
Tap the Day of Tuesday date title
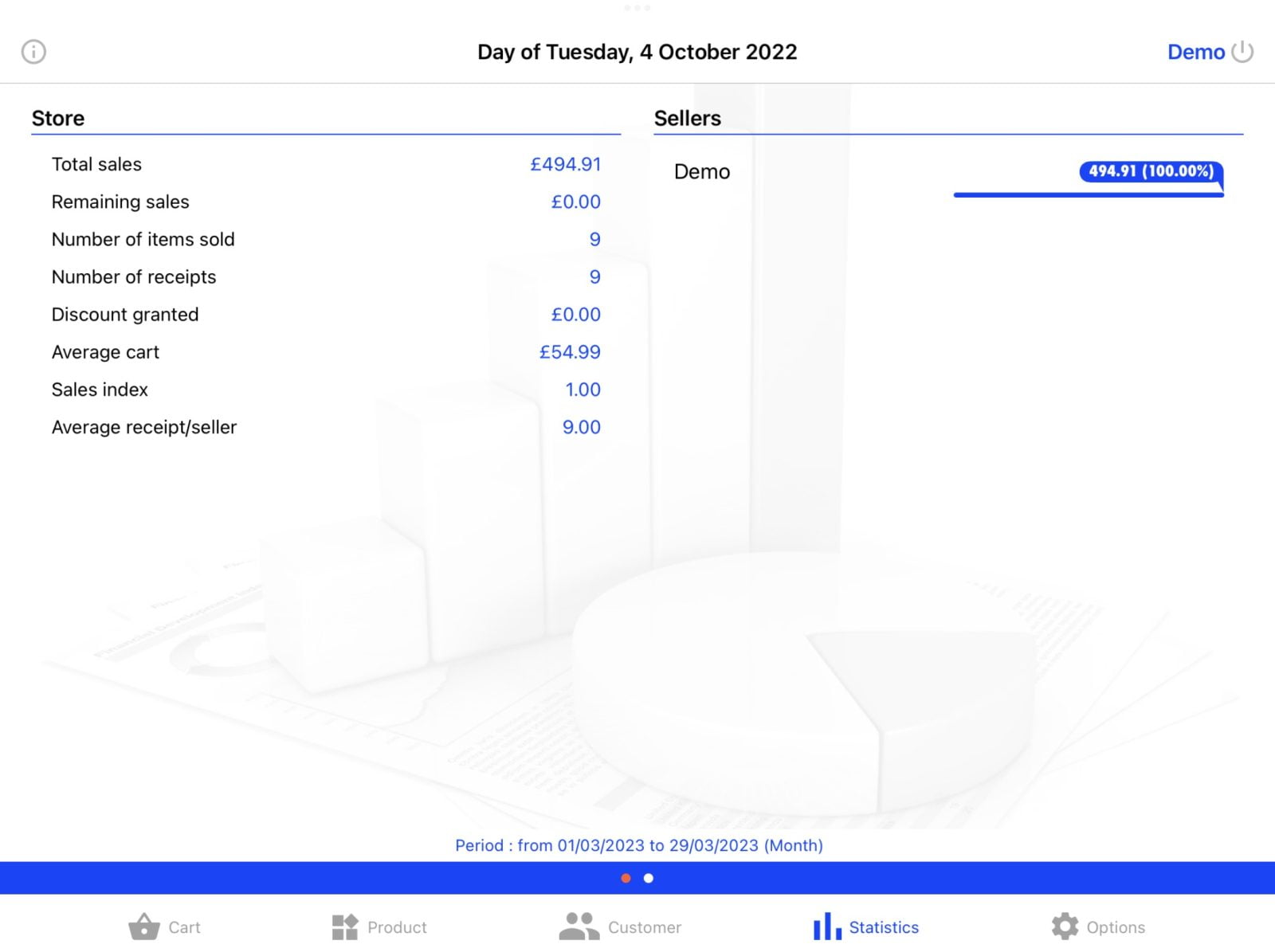pos(637,52)
